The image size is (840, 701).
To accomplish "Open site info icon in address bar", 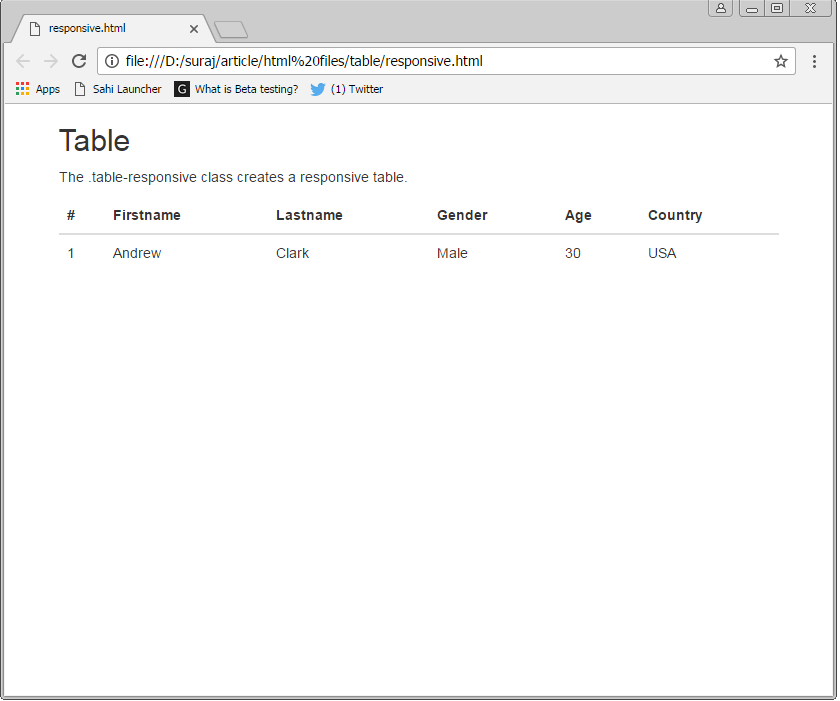I will click(x=112, y=61).
